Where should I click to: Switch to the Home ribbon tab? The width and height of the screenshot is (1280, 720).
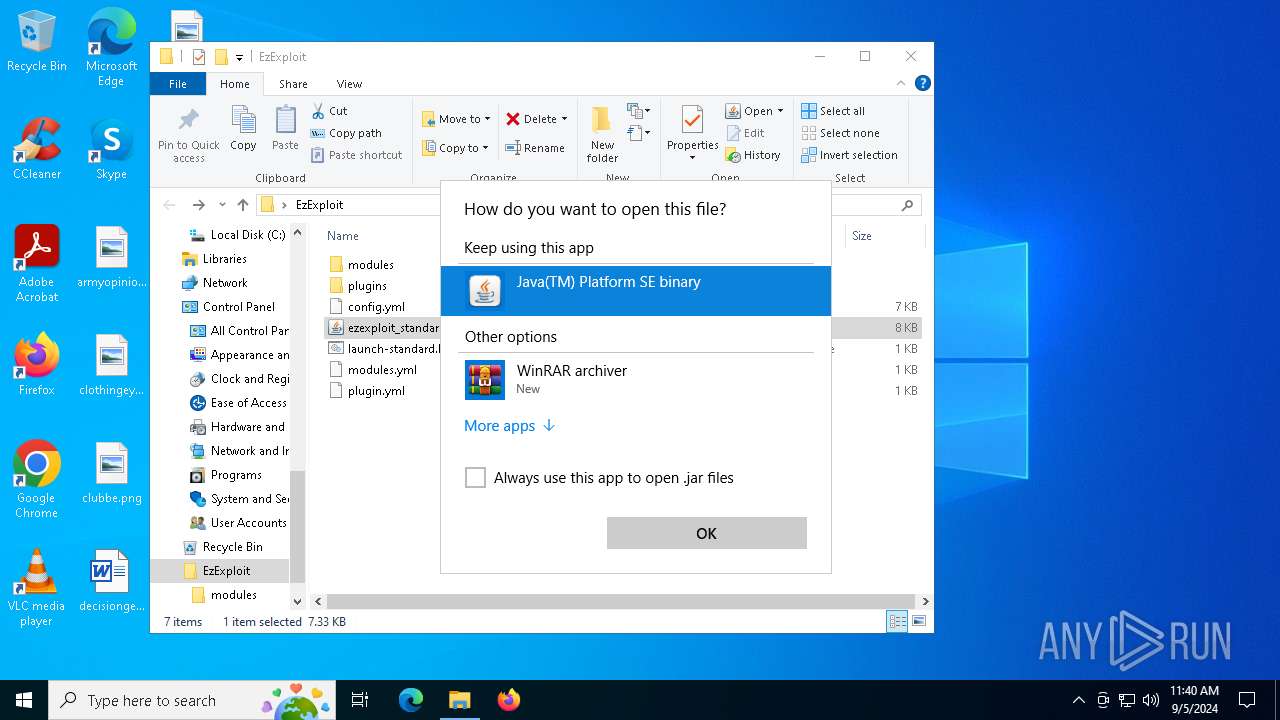tap(235, 84)
